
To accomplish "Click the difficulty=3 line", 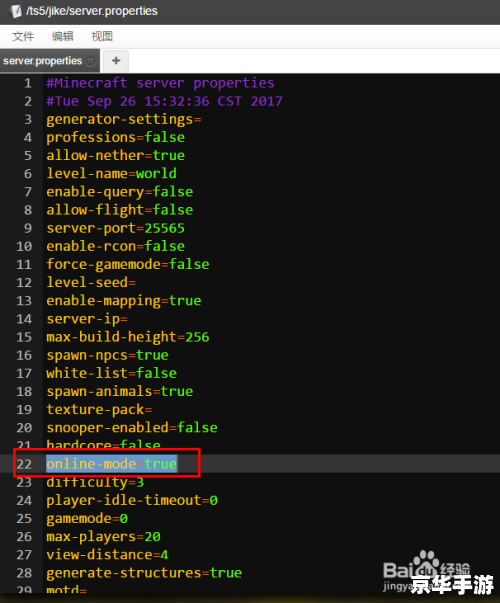I will point(95,482).
